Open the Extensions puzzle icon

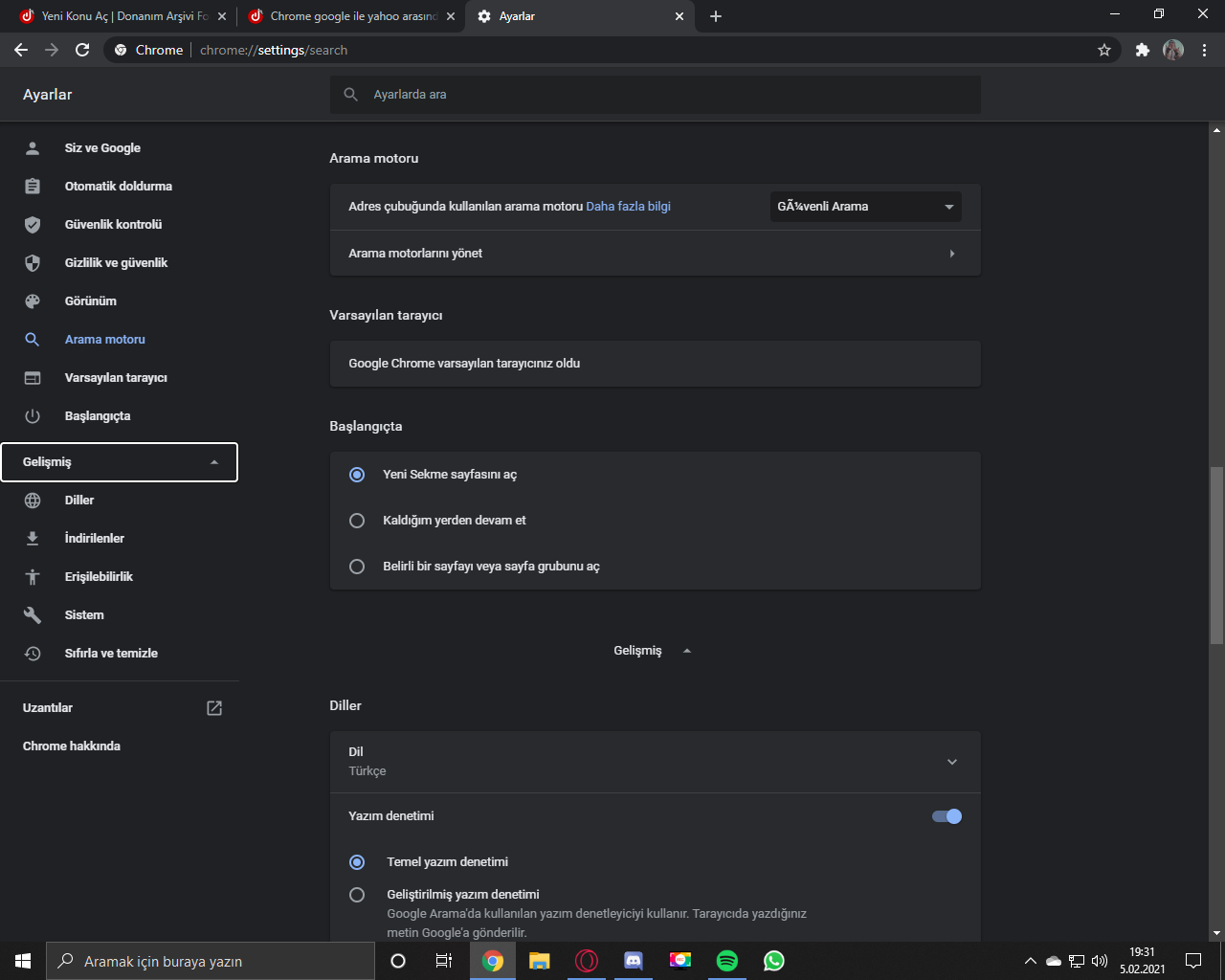[x=1142, y=50]
